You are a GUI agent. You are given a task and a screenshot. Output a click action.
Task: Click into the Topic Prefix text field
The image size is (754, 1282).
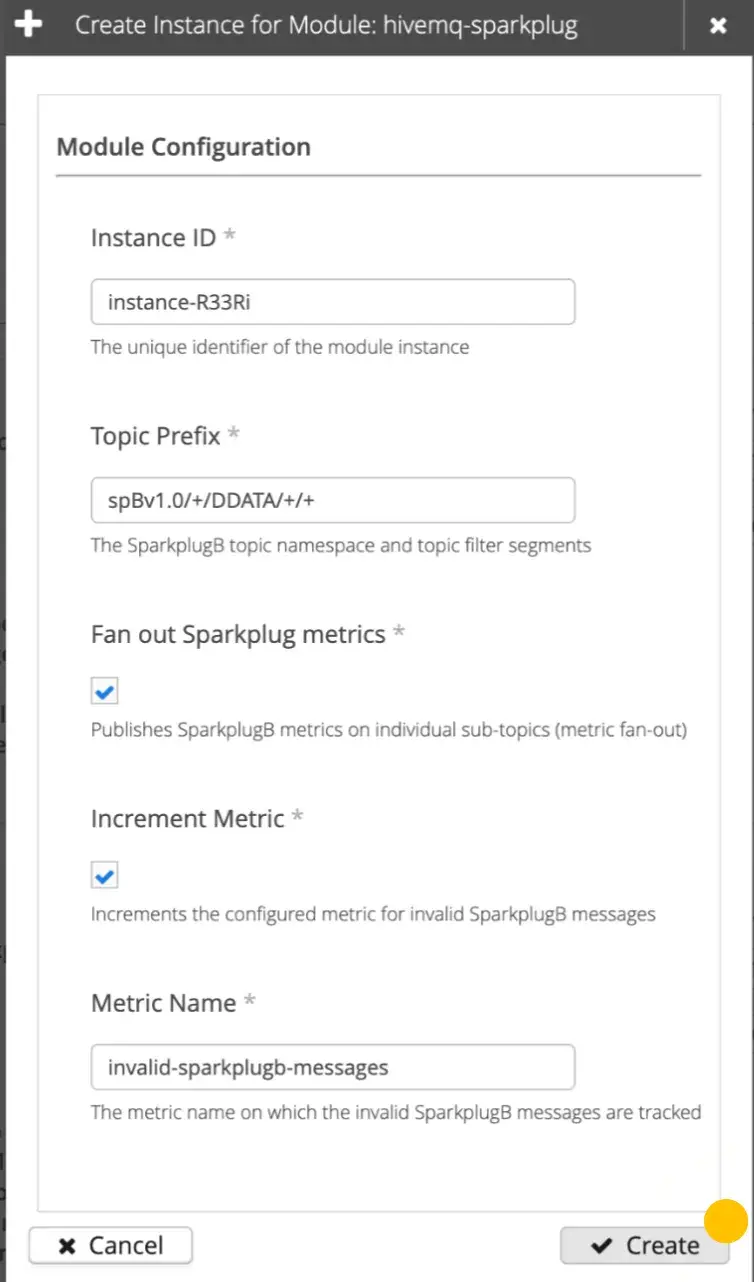point(333,500)
